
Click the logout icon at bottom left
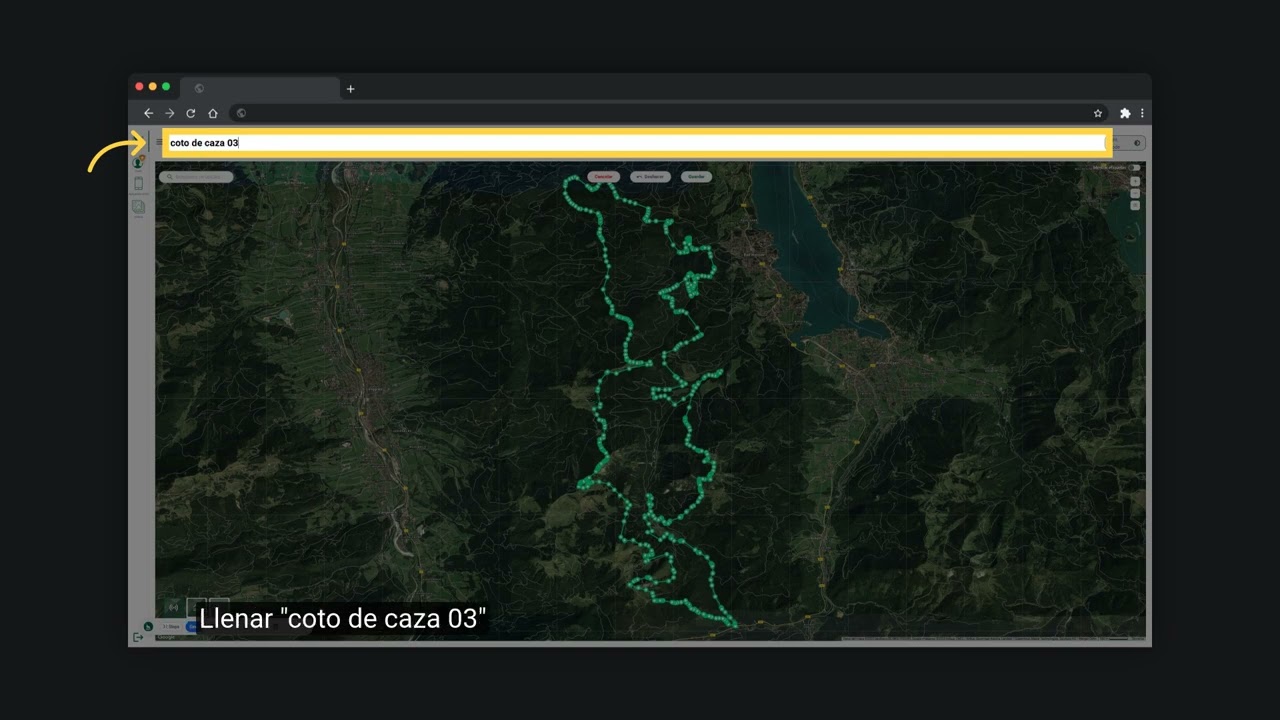(x=138, y=637)
